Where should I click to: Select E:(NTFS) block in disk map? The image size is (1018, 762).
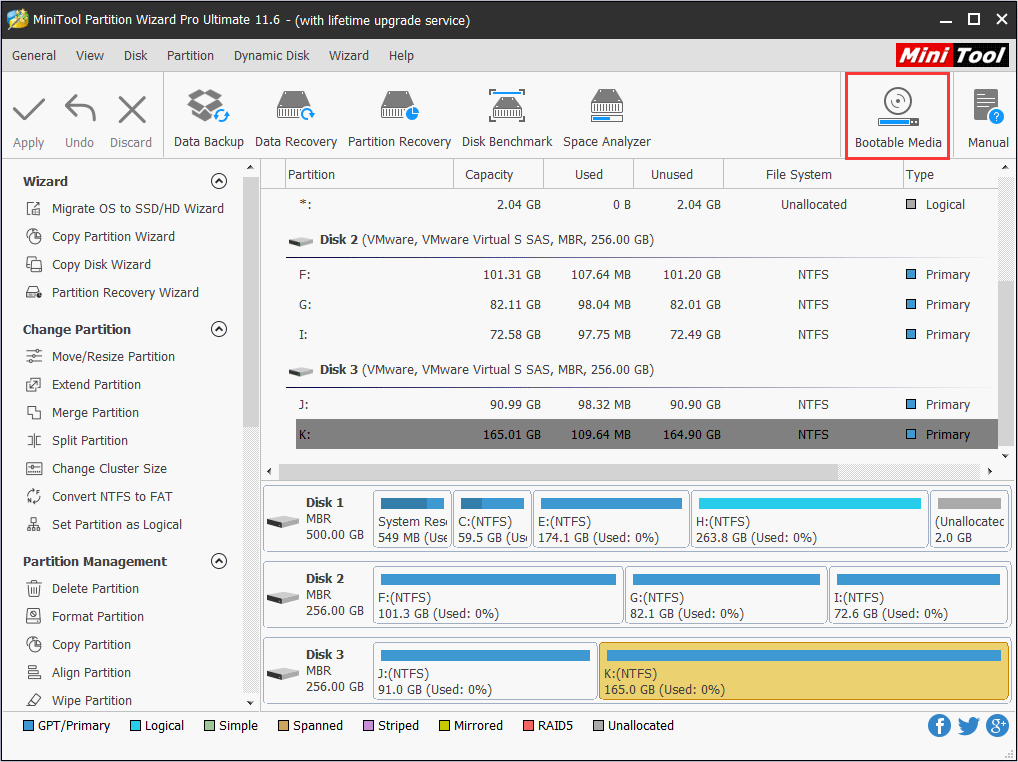tap(611, 519)
